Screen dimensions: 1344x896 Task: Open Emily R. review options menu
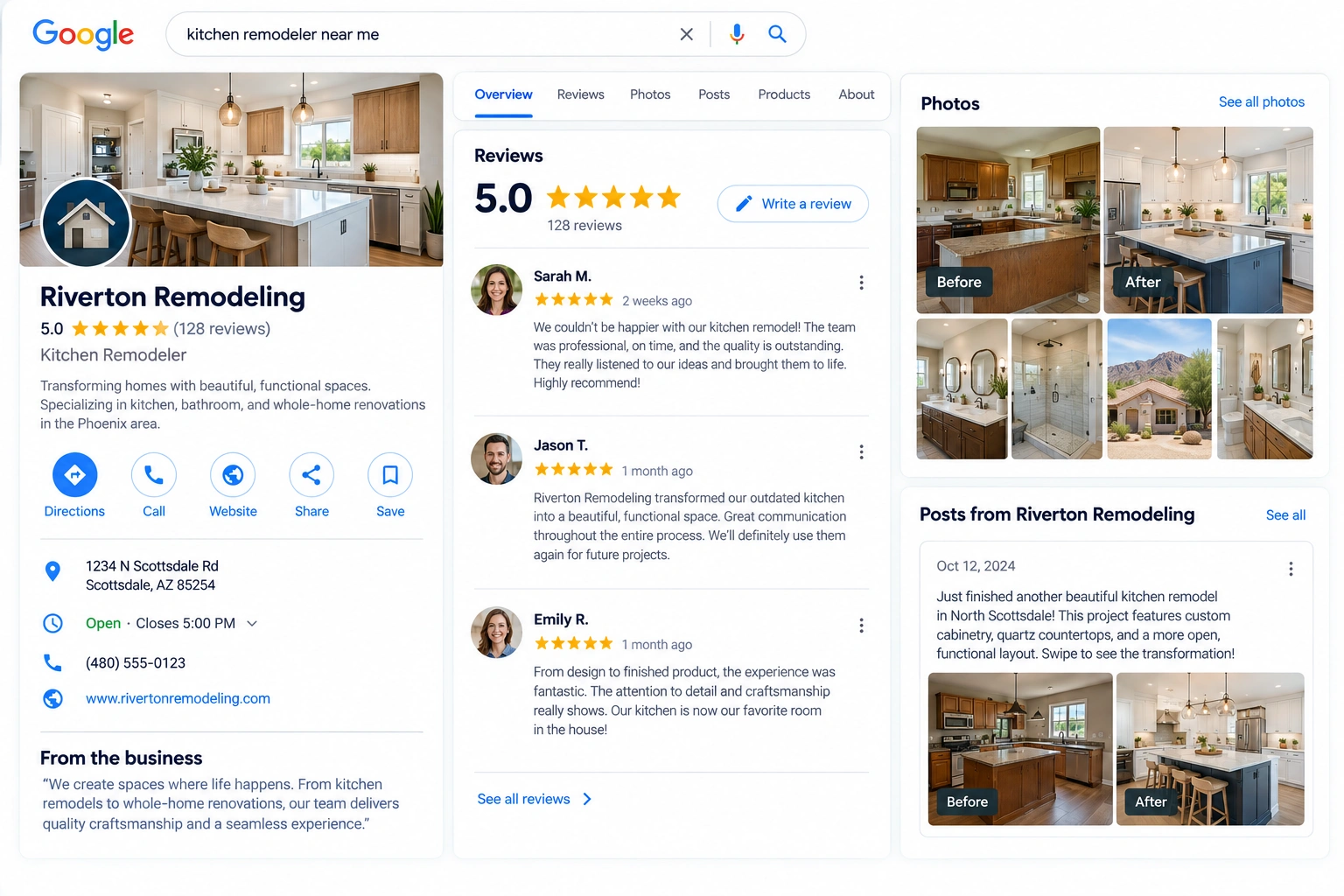861,626
